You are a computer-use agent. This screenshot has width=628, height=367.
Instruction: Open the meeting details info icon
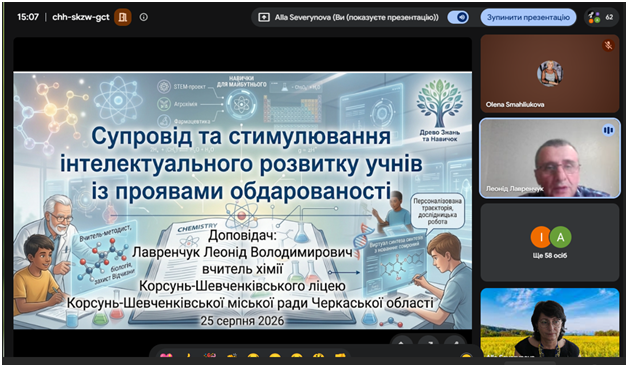[x=144, y=17]
